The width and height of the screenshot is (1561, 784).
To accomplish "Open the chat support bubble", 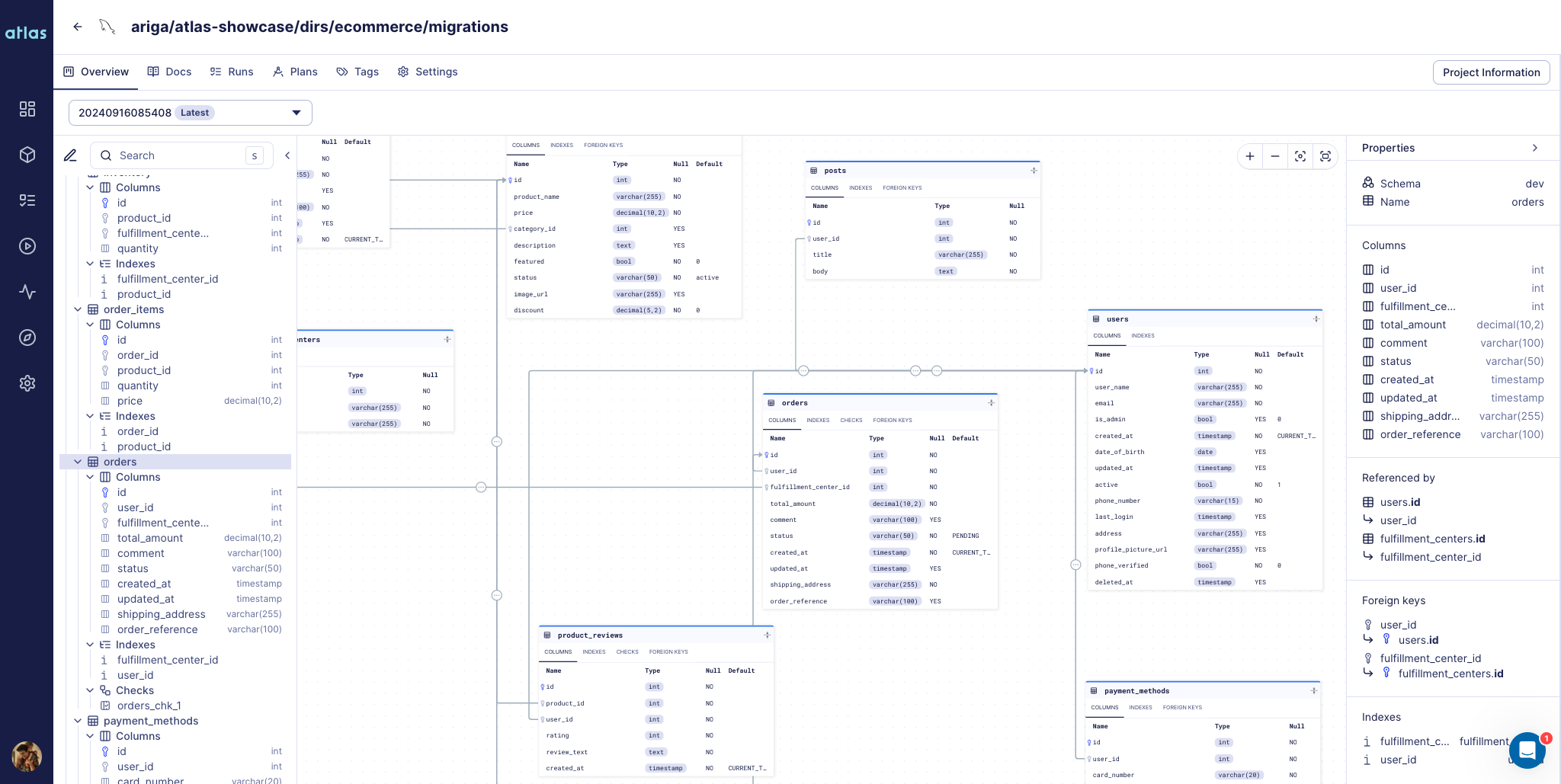I will 1527,750.
